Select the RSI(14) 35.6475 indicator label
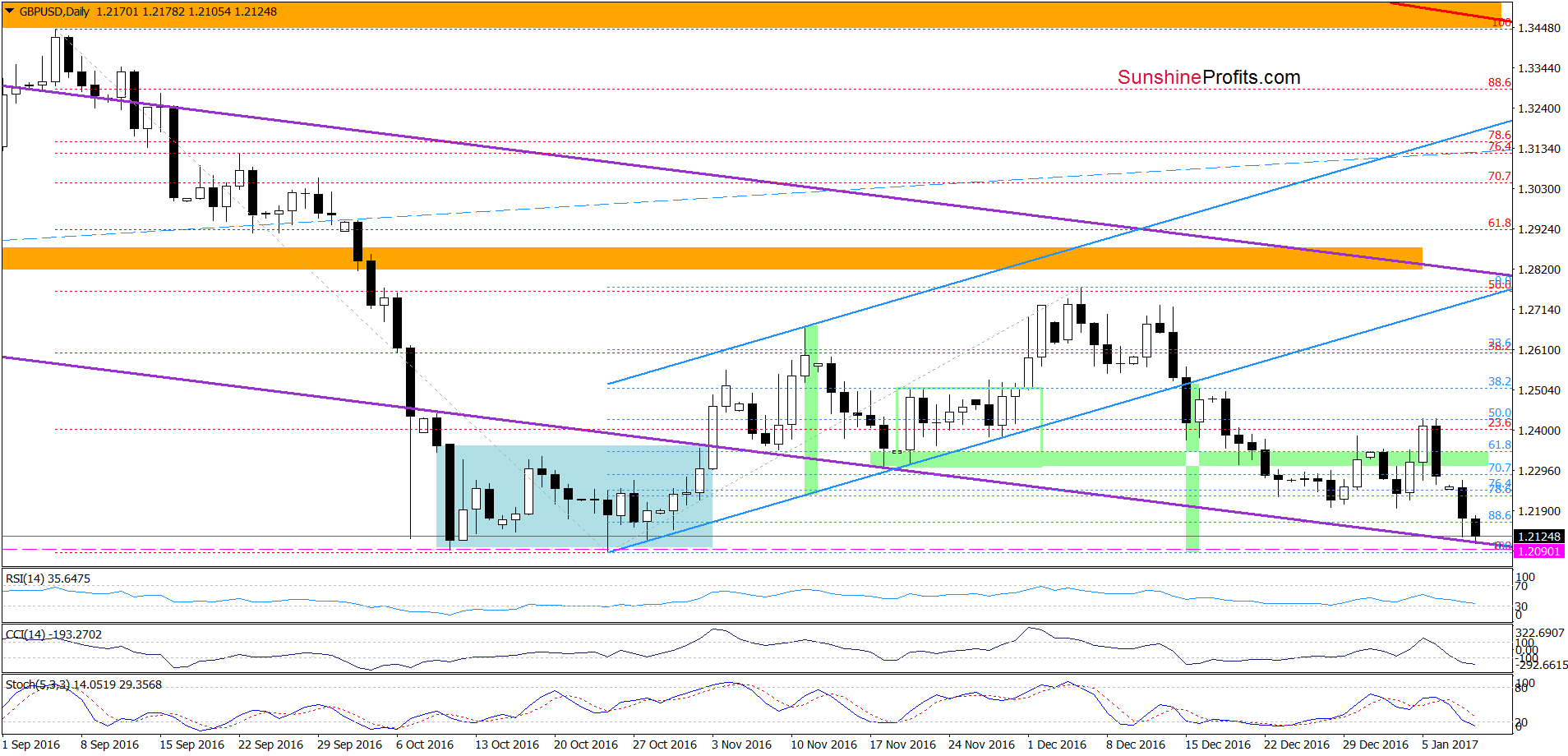 pyautogui.click(x=48, y=579)
